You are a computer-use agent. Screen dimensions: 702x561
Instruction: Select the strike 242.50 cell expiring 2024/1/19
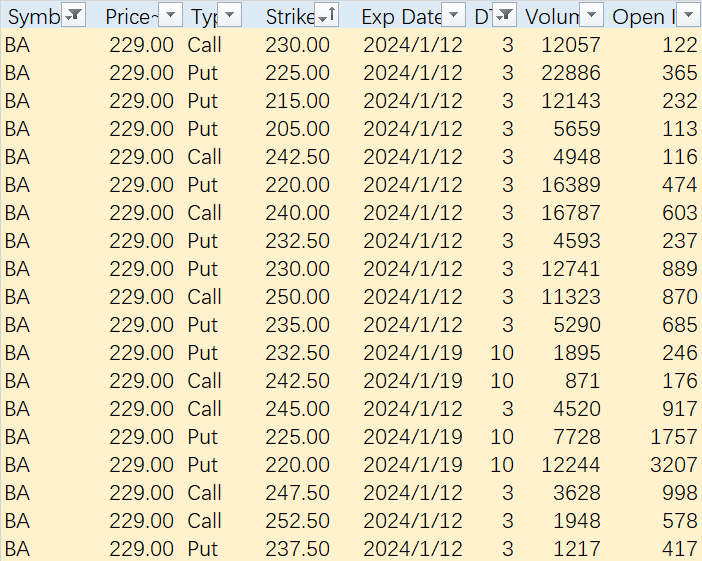coord(297,381)
